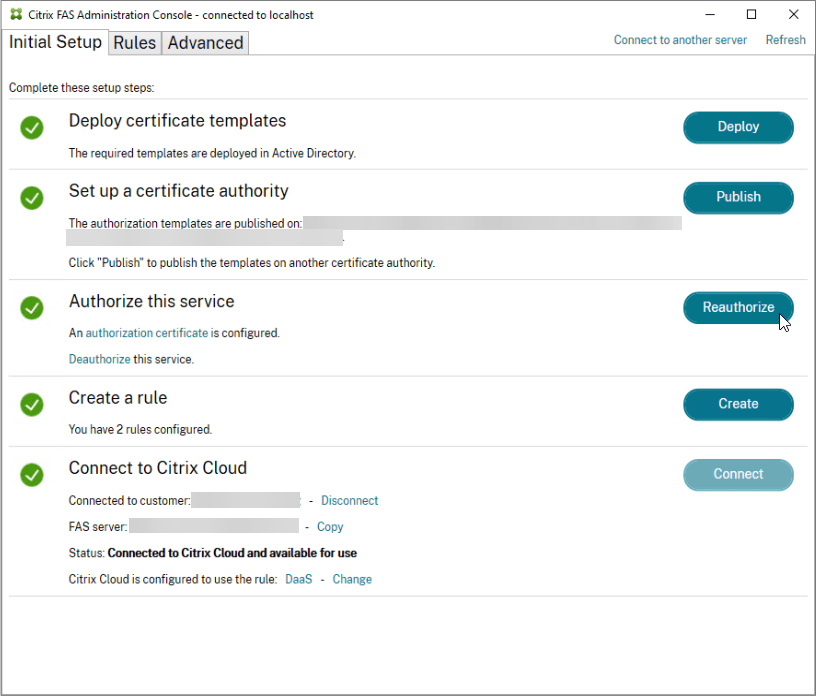
Task: Minimize the FAS Administration Console window
Action: [710, 15]
